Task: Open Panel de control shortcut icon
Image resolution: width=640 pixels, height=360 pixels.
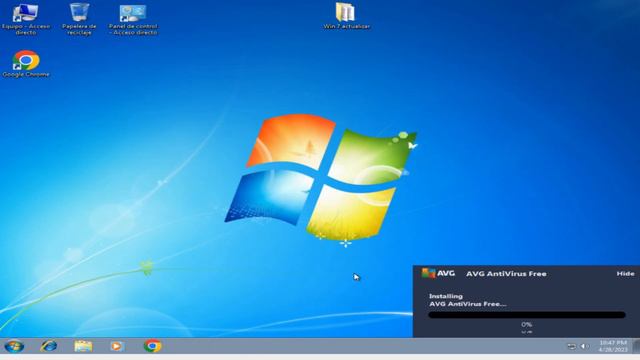Action: click(x=133, y=19)
